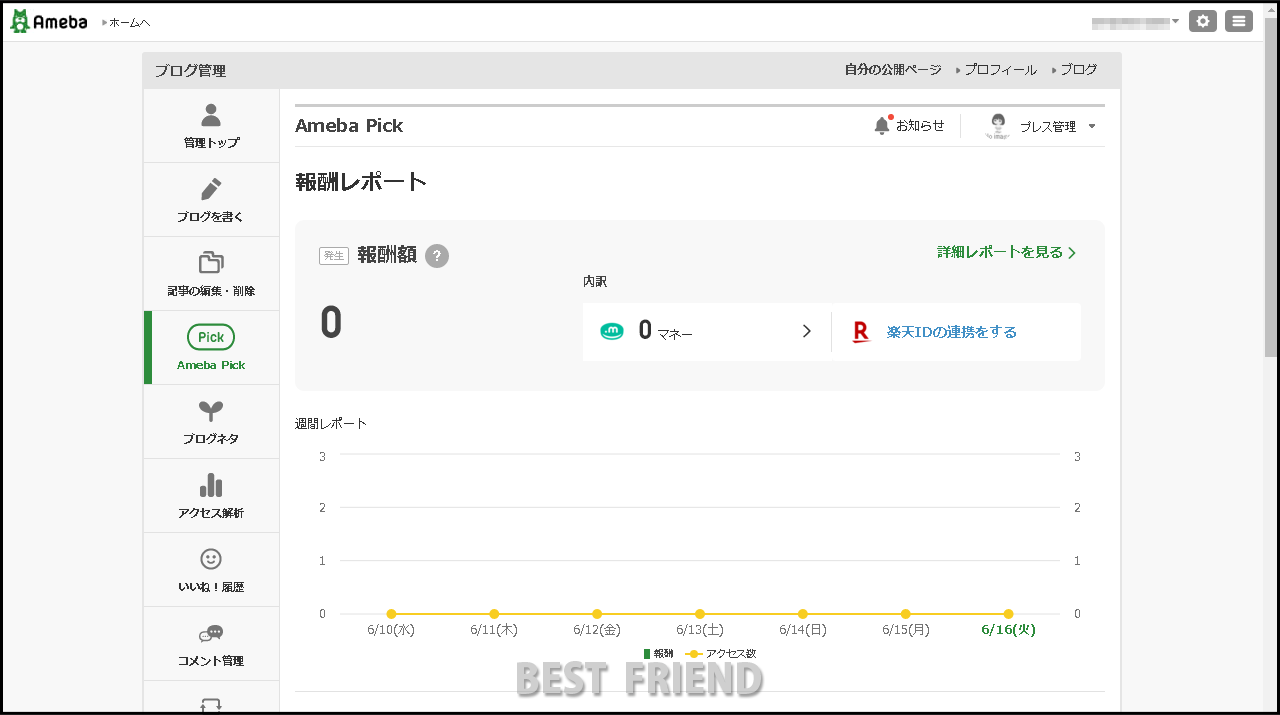Image resolution: width=1280 pixels, height=715 pixels.
Task: Click the 6/13(土) chart data point
Action: [700, 614]
